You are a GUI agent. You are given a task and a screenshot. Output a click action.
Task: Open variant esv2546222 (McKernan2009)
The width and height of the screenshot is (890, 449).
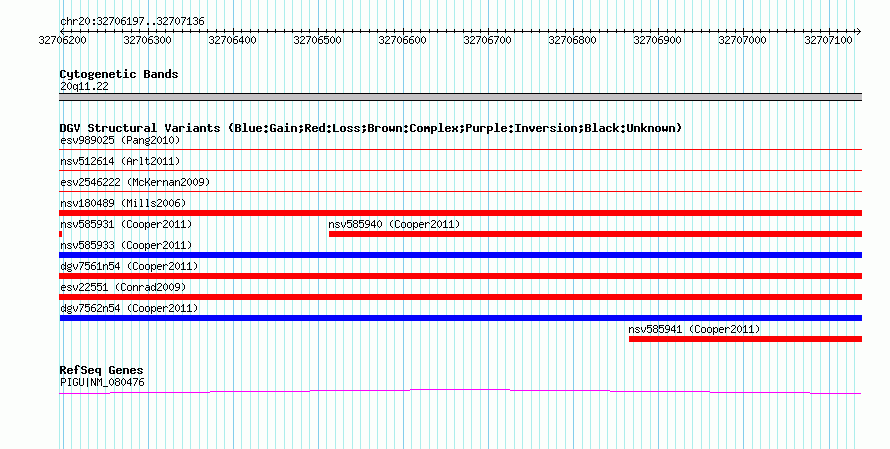point(135,182)
